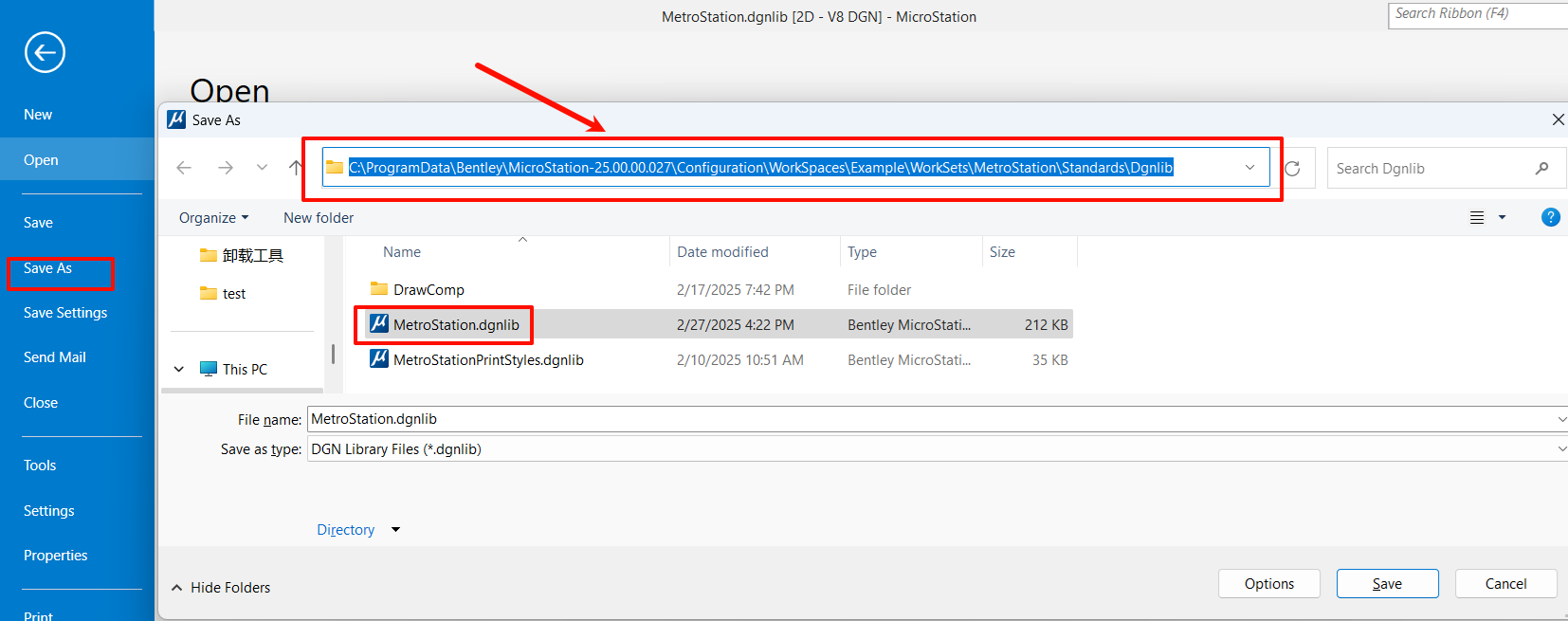Click the help question mark icon

(x=1550, y=217)
